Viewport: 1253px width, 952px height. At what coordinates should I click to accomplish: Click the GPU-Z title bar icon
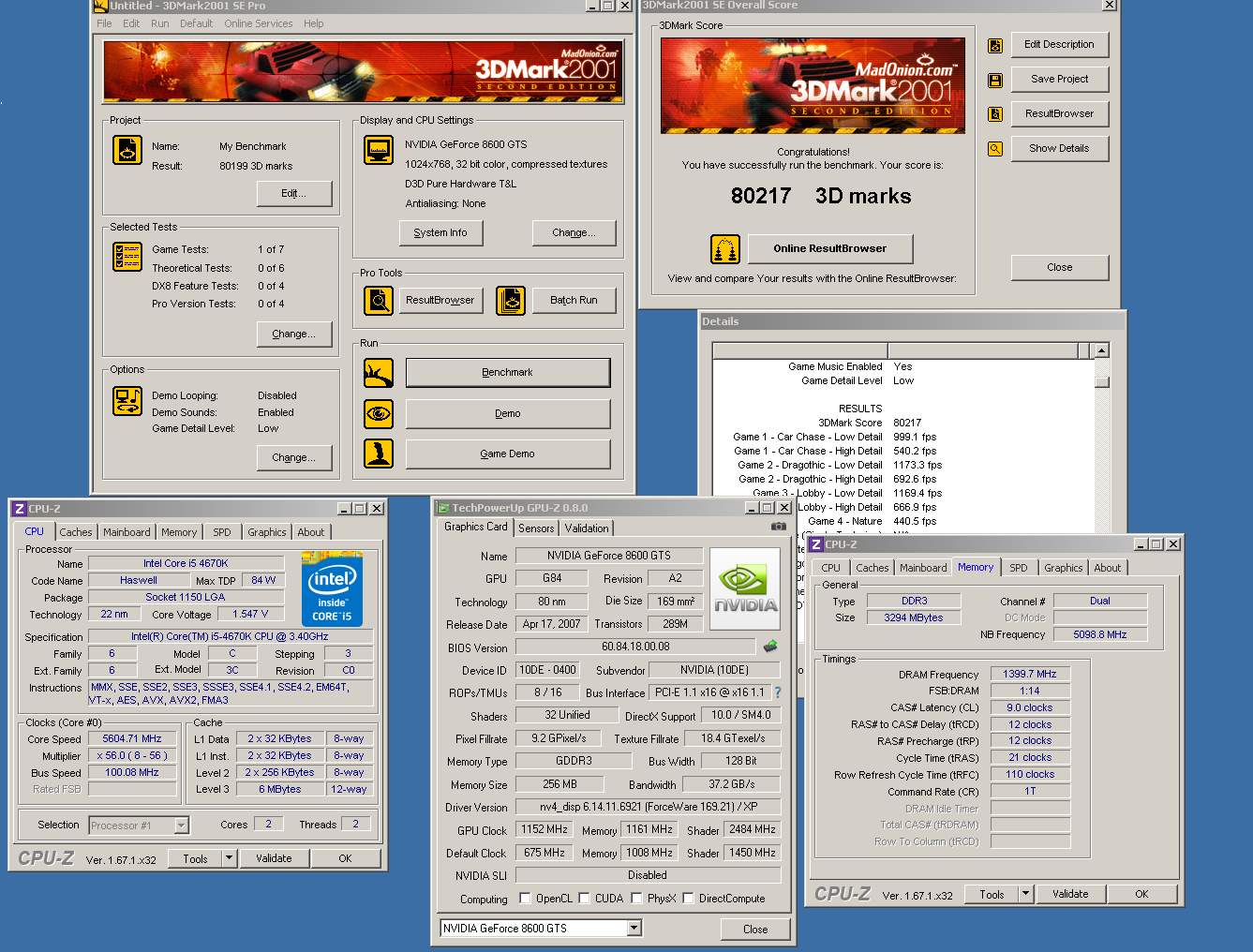[443, 508]
